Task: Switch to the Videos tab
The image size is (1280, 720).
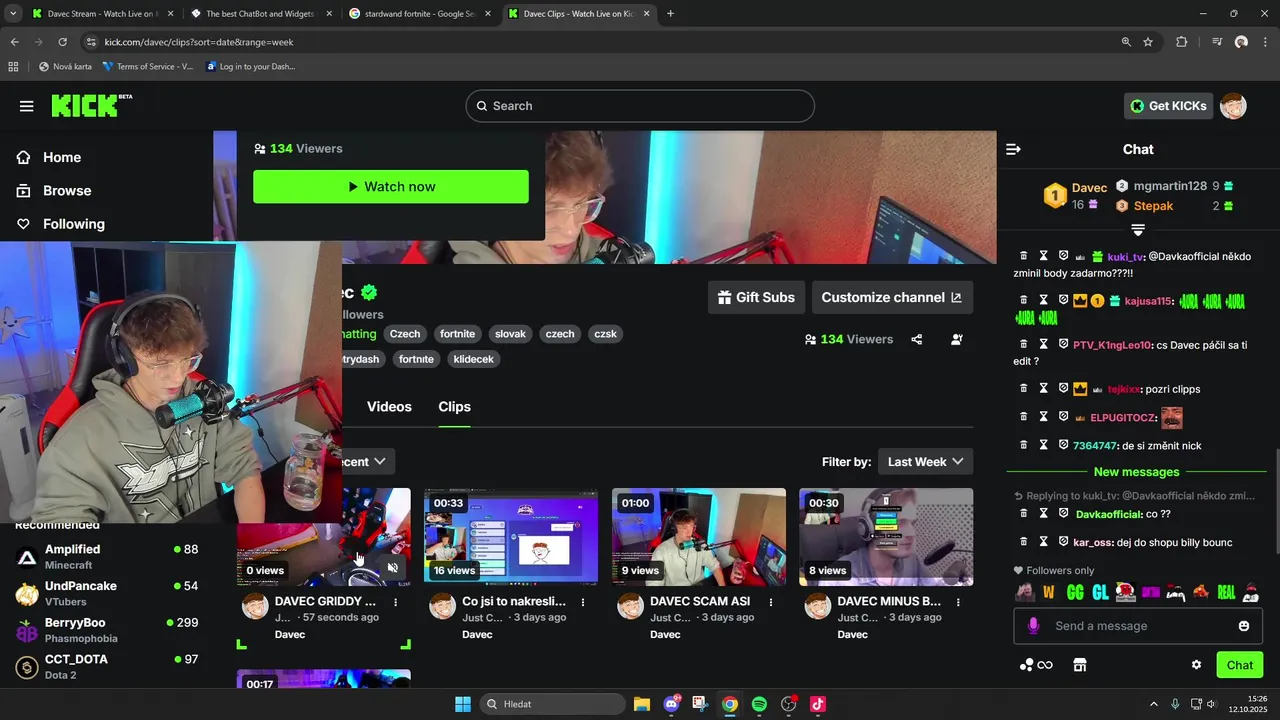Action: [389, 407]
